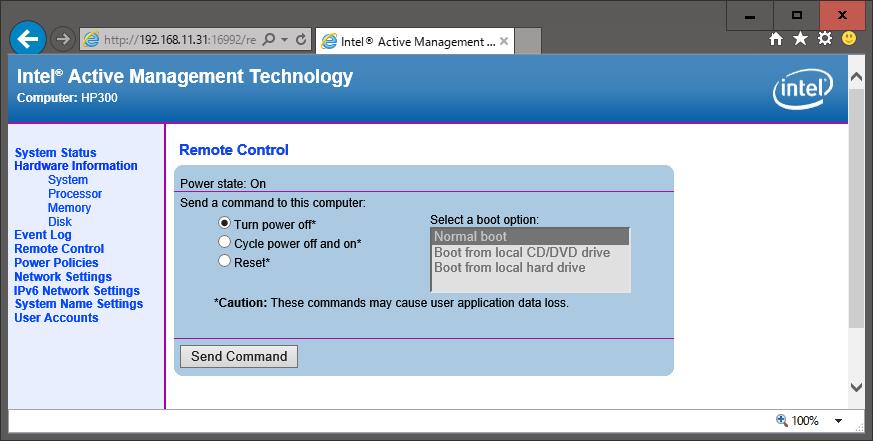The height and width of the screenshot is (441, 873).
Task: Select the Reset radio button
Action: click(224, 261)
